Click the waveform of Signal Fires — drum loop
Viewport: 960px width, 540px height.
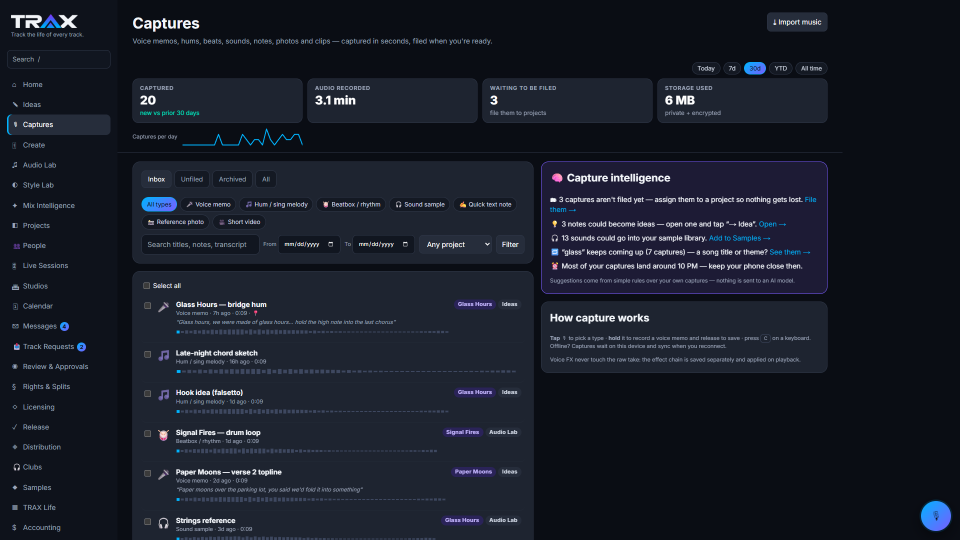click(x=307, y=451)
